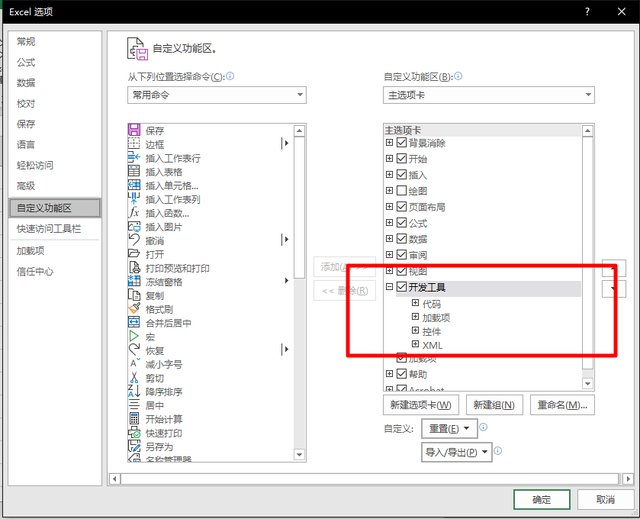Click the 保存 save icon in command list

134,130
